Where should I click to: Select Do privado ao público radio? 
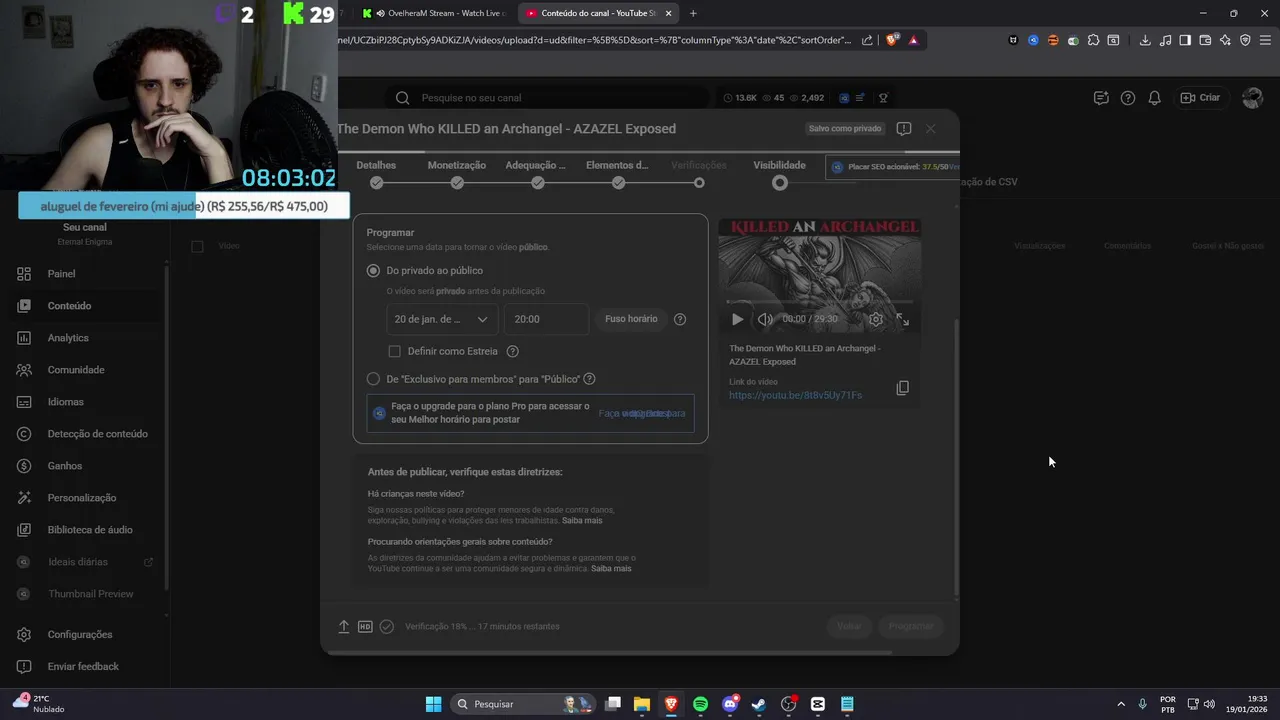pos(373,271)
